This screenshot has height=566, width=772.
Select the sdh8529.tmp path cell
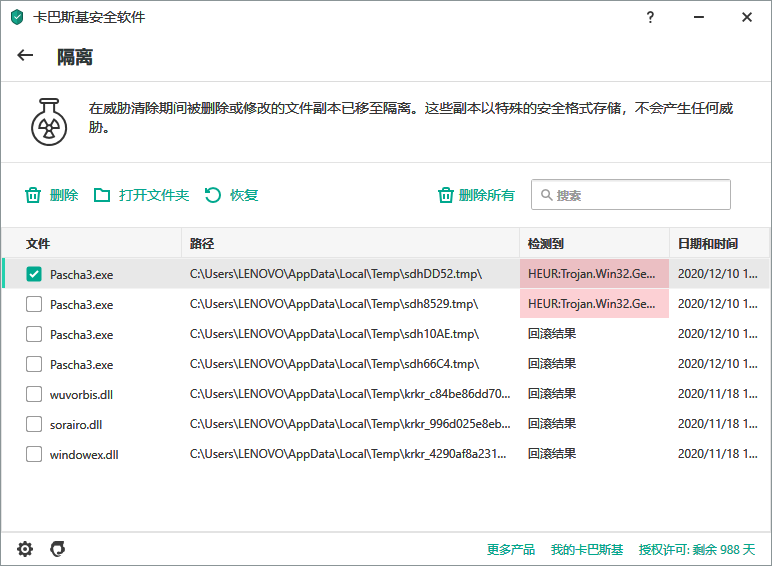click(334, 304)
